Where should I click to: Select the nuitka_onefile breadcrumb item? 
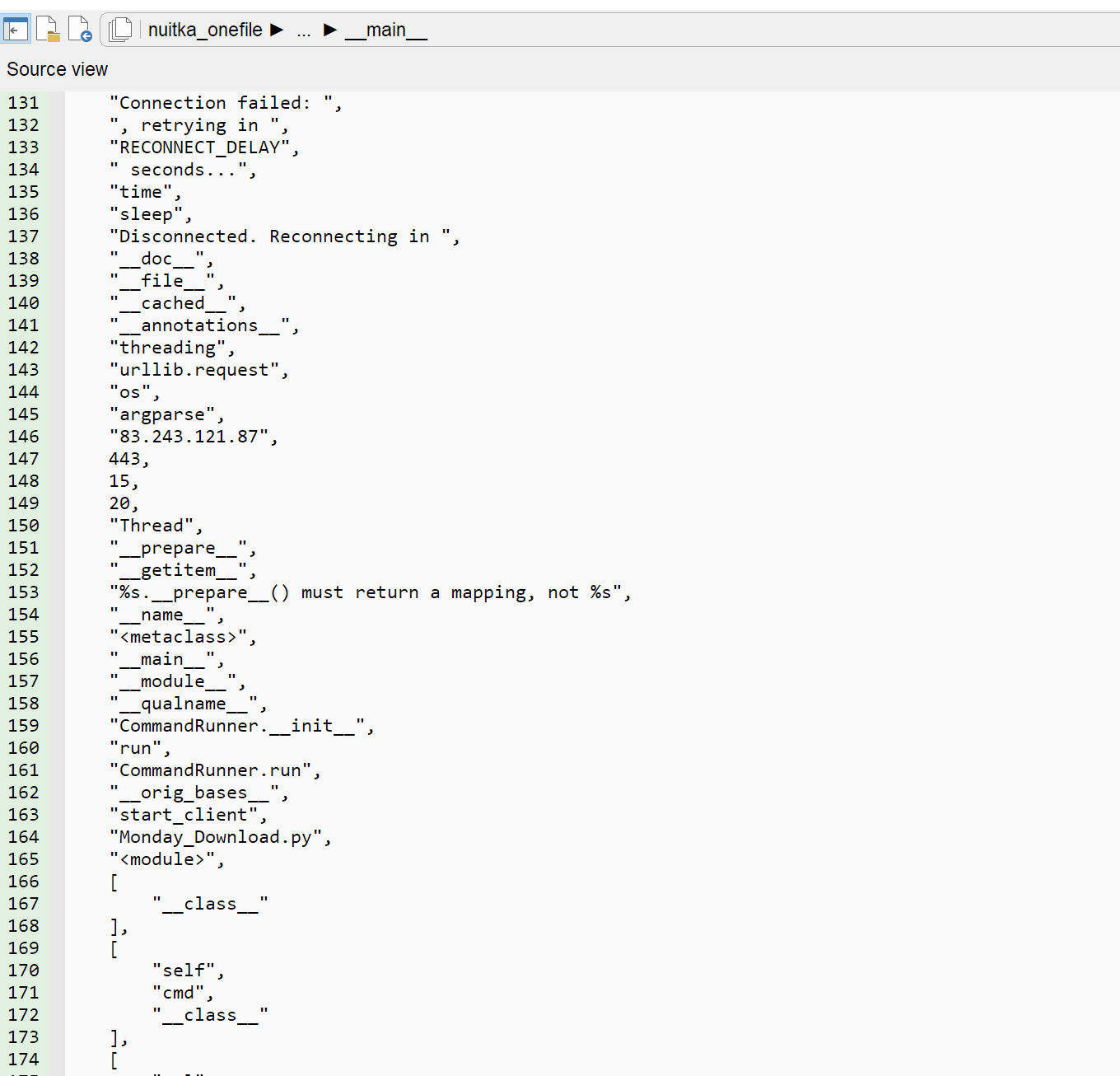pos(203,30)
